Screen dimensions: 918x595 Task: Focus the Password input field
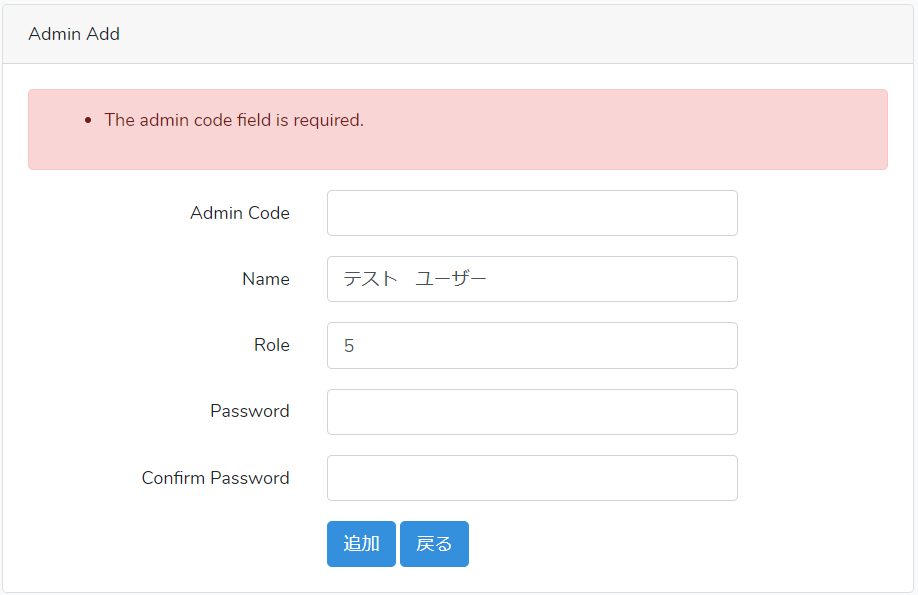coord(532,412)
